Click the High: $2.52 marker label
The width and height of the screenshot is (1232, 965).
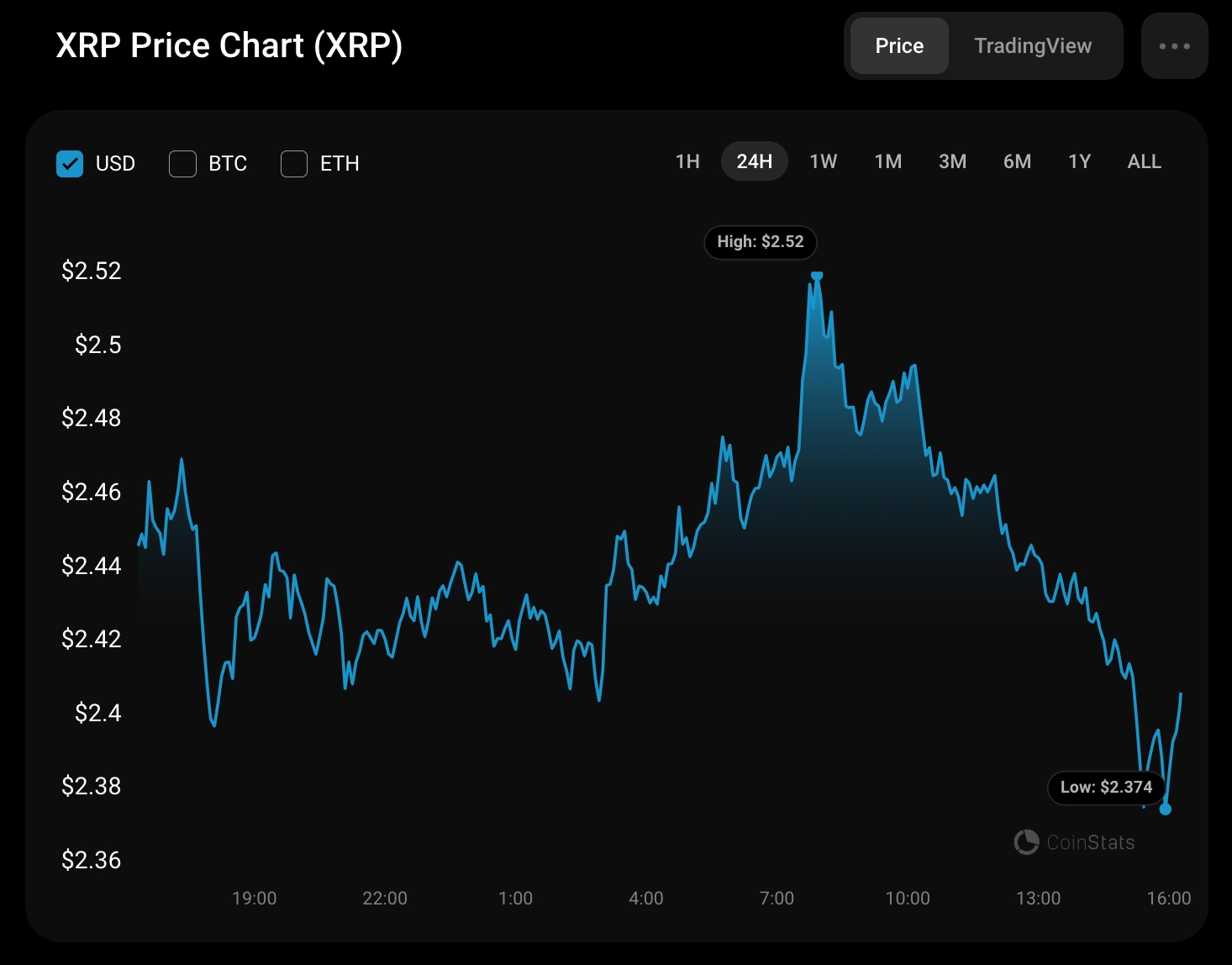point(760,242)
